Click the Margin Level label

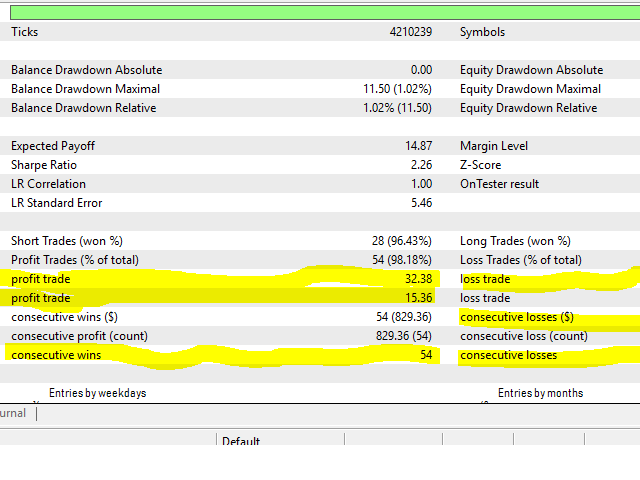coord(494,146)
